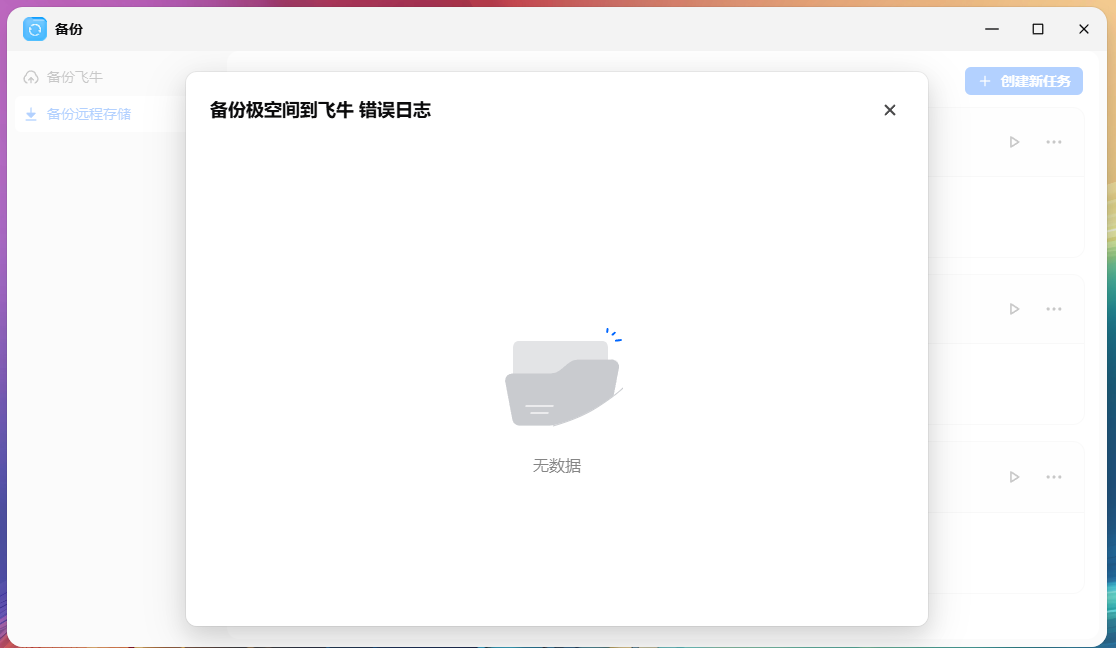The image size is (1116, 648).
Task: Click the 无数据 label
Action: tap(557, 466)
